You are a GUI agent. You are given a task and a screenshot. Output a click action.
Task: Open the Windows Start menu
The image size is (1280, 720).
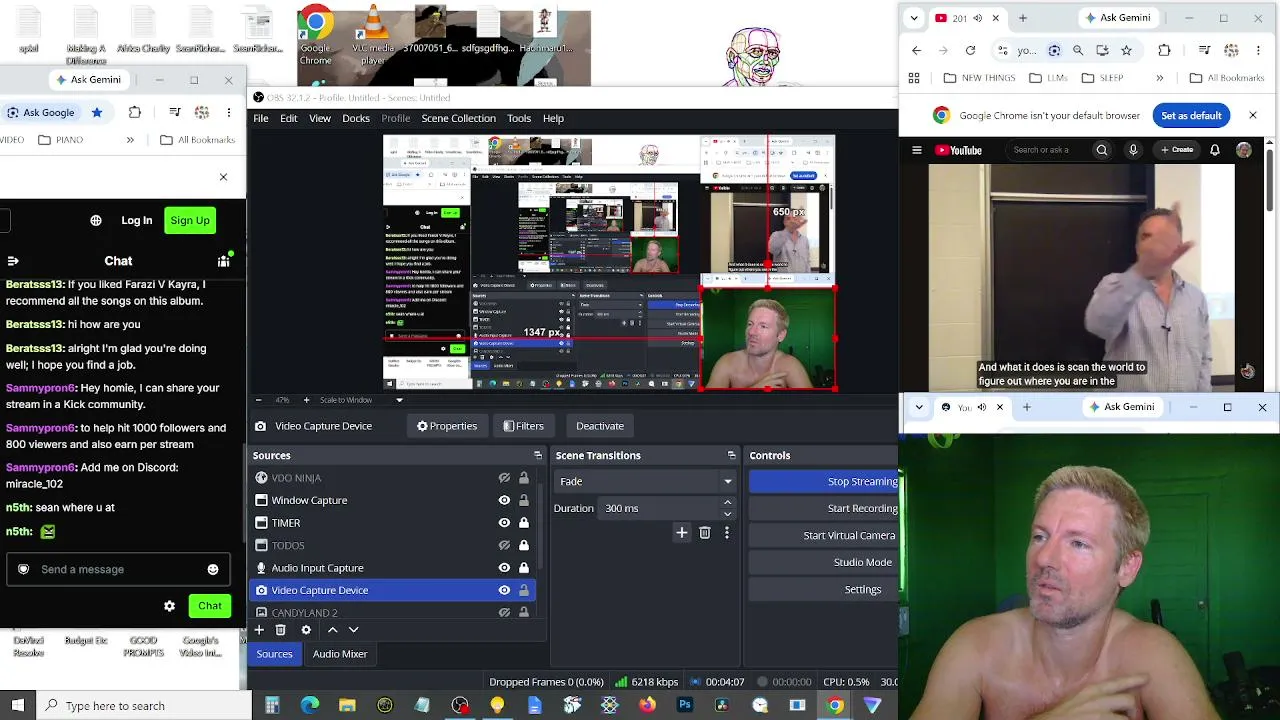(18, 706)
